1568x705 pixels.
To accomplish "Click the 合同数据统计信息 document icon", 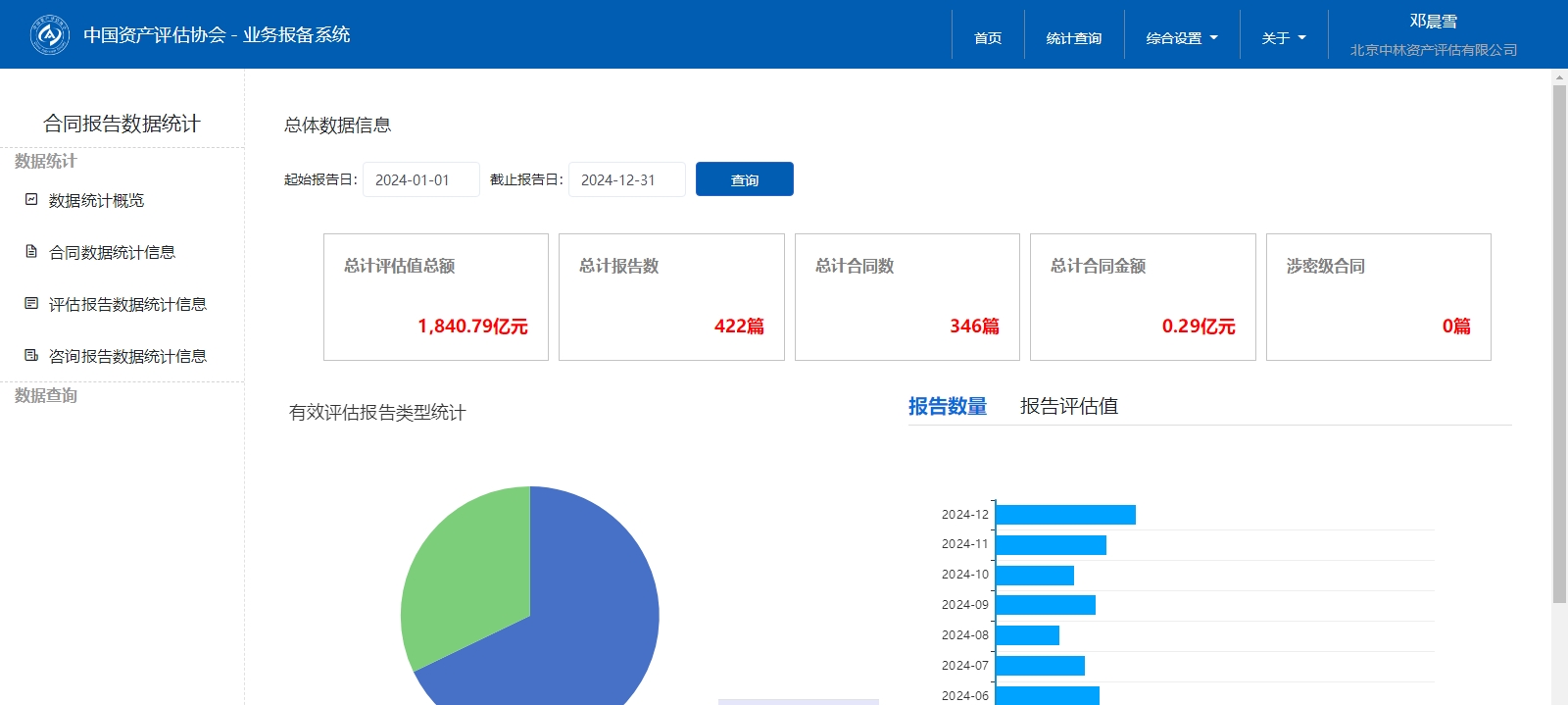I will 31,251.
